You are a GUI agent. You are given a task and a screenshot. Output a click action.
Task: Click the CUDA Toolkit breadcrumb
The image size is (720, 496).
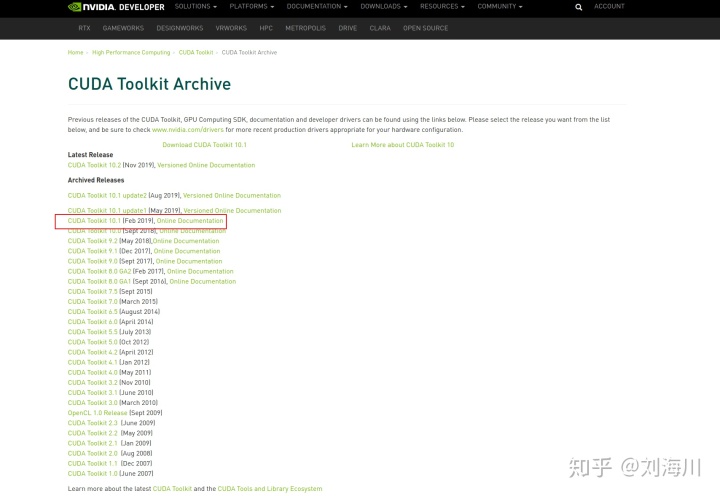point(196,52)
